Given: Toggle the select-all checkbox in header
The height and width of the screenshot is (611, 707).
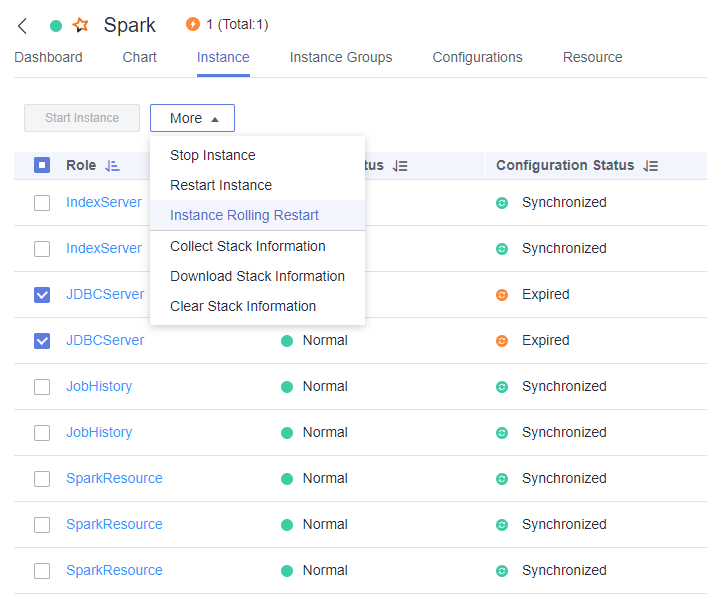Looking at the screenshot, I should tap(42, 165).
